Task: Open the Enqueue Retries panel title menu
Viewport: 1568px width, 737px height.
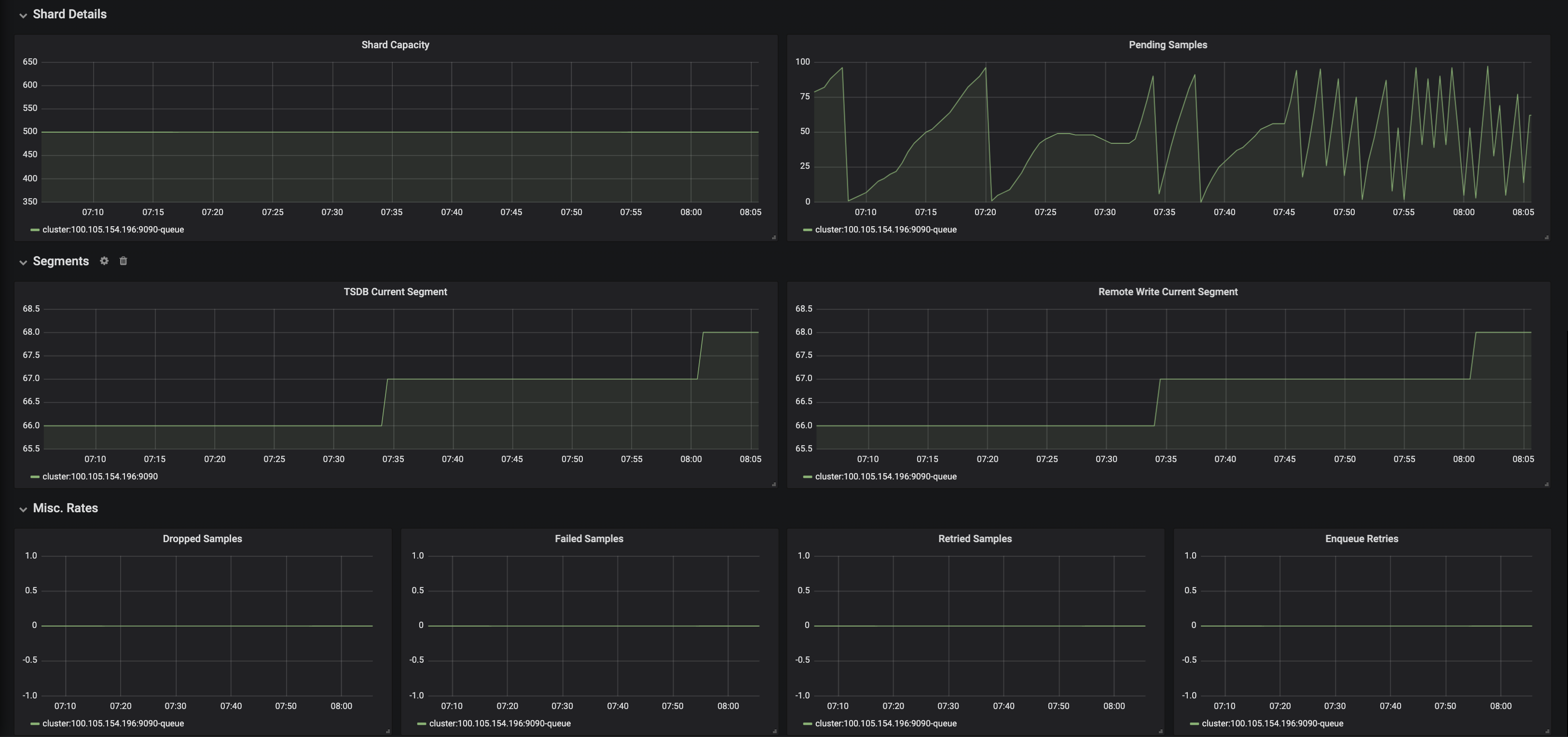Action: click(x=1361, y=539)
